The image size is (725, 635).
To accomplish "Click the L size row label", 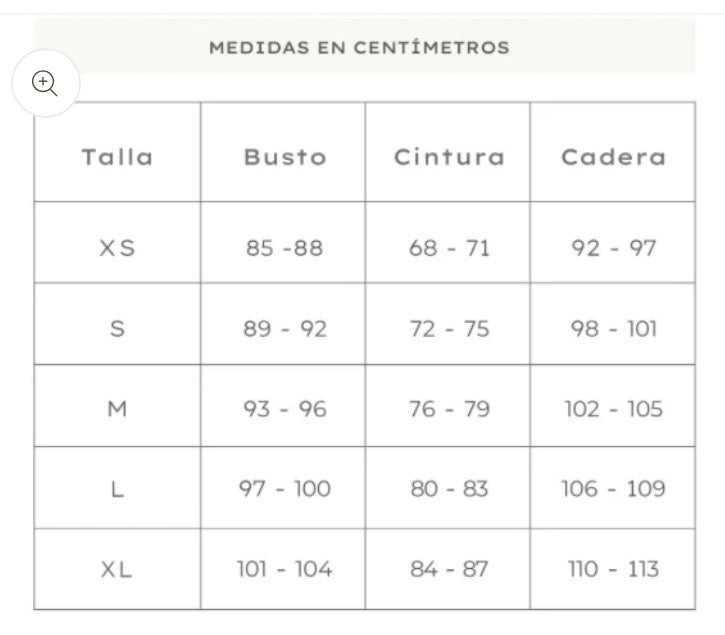I will point(117,489).
